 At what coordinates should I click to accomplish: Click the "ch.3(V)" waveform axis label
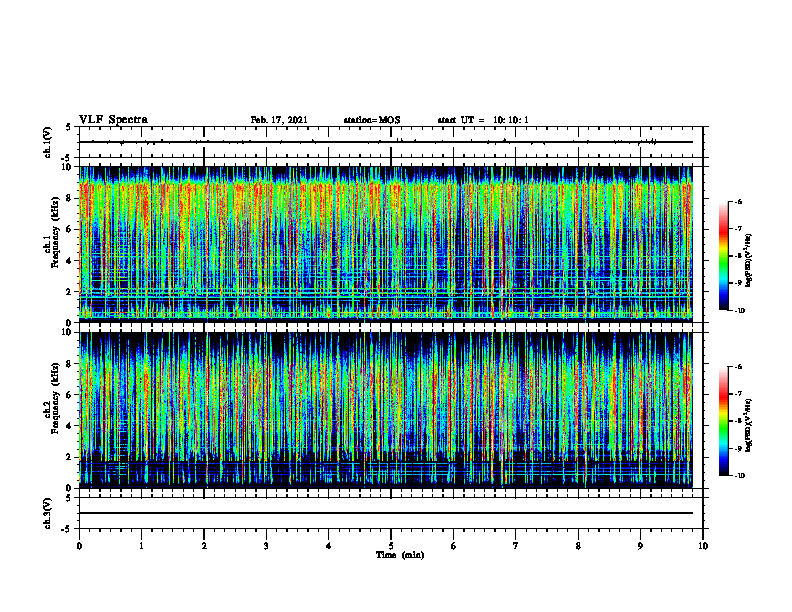[47, 513]
